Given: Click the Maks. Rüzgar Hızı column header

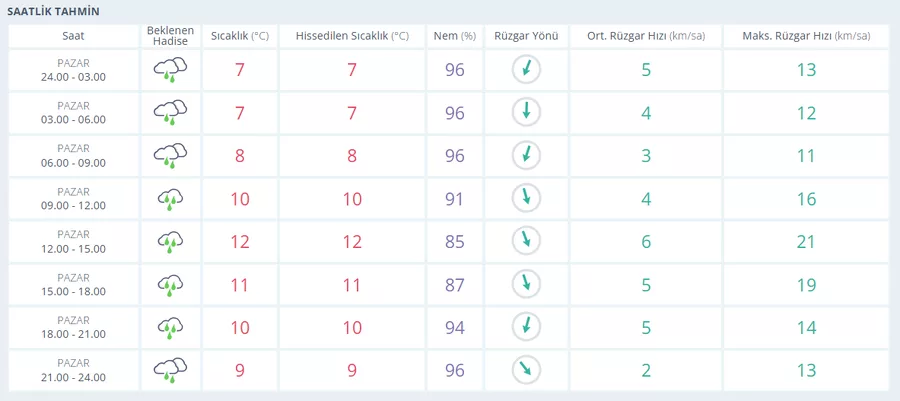Looking at the screenshot, I should (806, 36).
